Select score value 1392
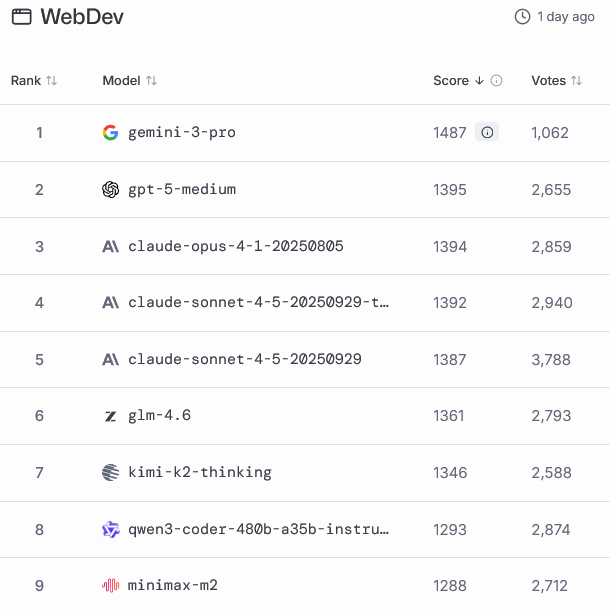Viewport: 610px width, 610px height. 450,303
